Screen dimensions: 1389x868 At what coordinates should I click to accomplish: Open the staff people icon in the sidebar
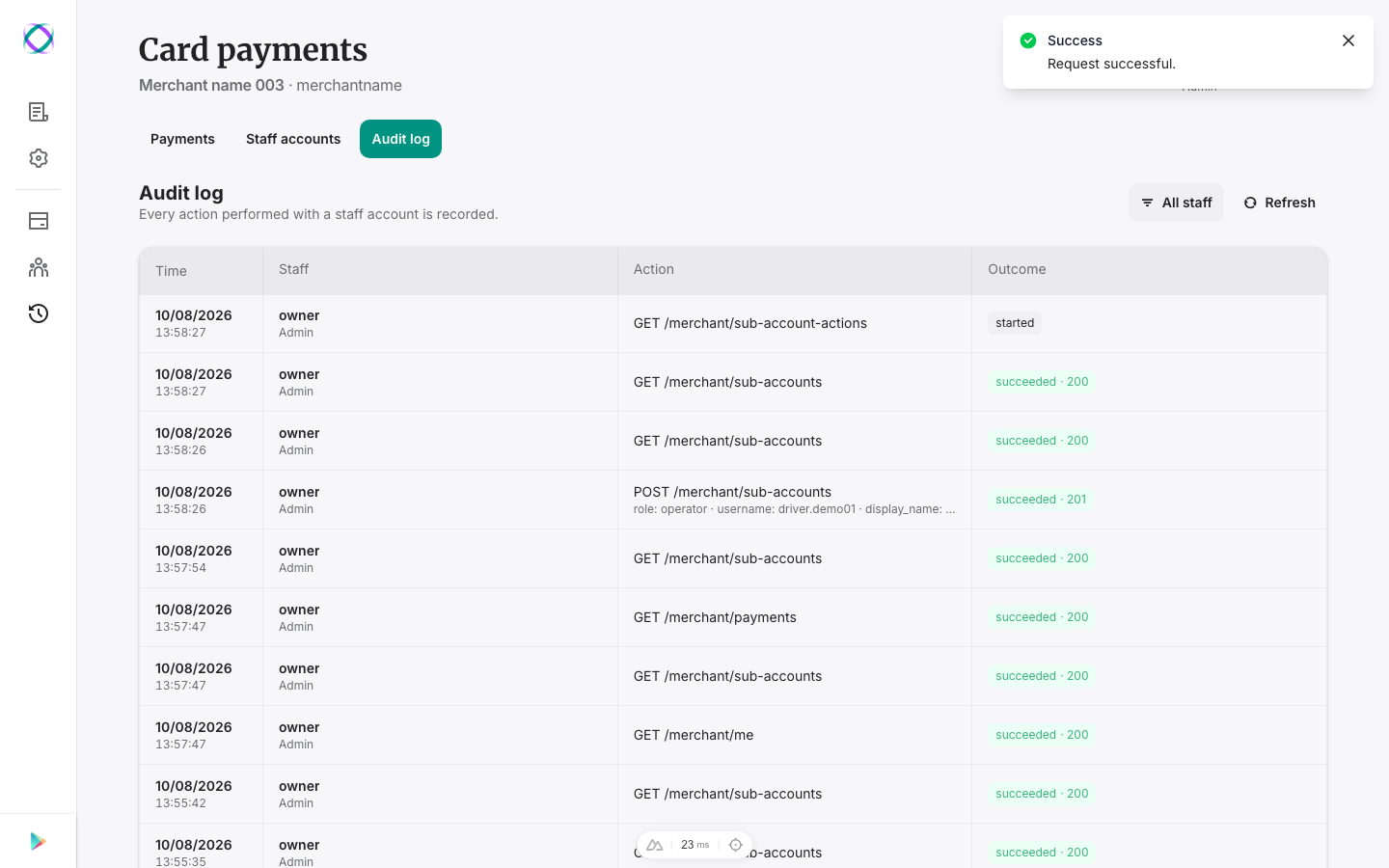pos(39,267)
